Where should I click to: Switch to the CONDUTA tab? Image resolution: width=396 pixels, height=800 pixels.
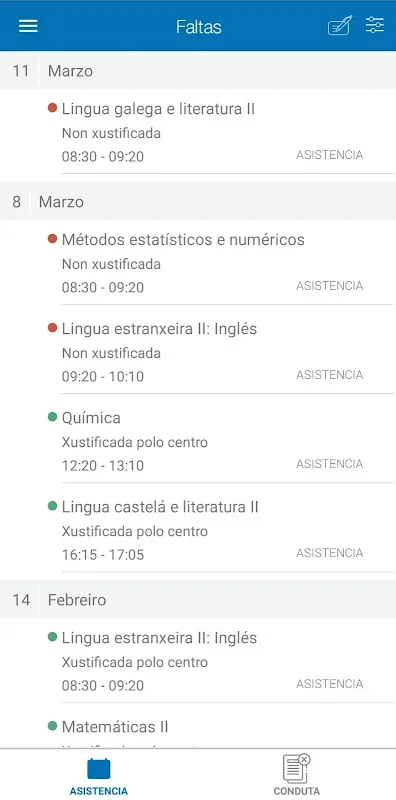pos(296,774)
